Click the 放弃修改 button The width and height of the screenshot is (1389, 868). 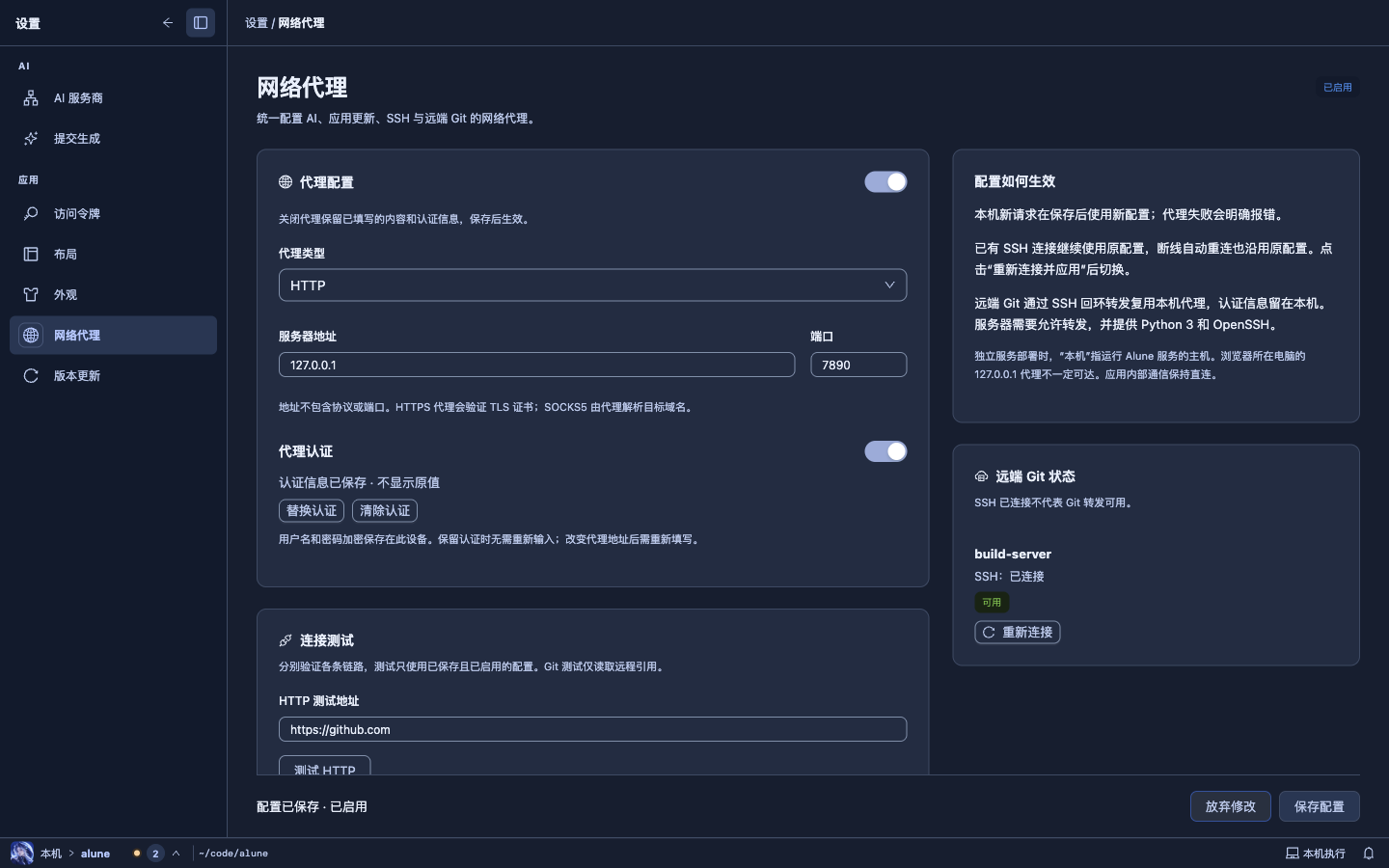[x=1231, y=806]
